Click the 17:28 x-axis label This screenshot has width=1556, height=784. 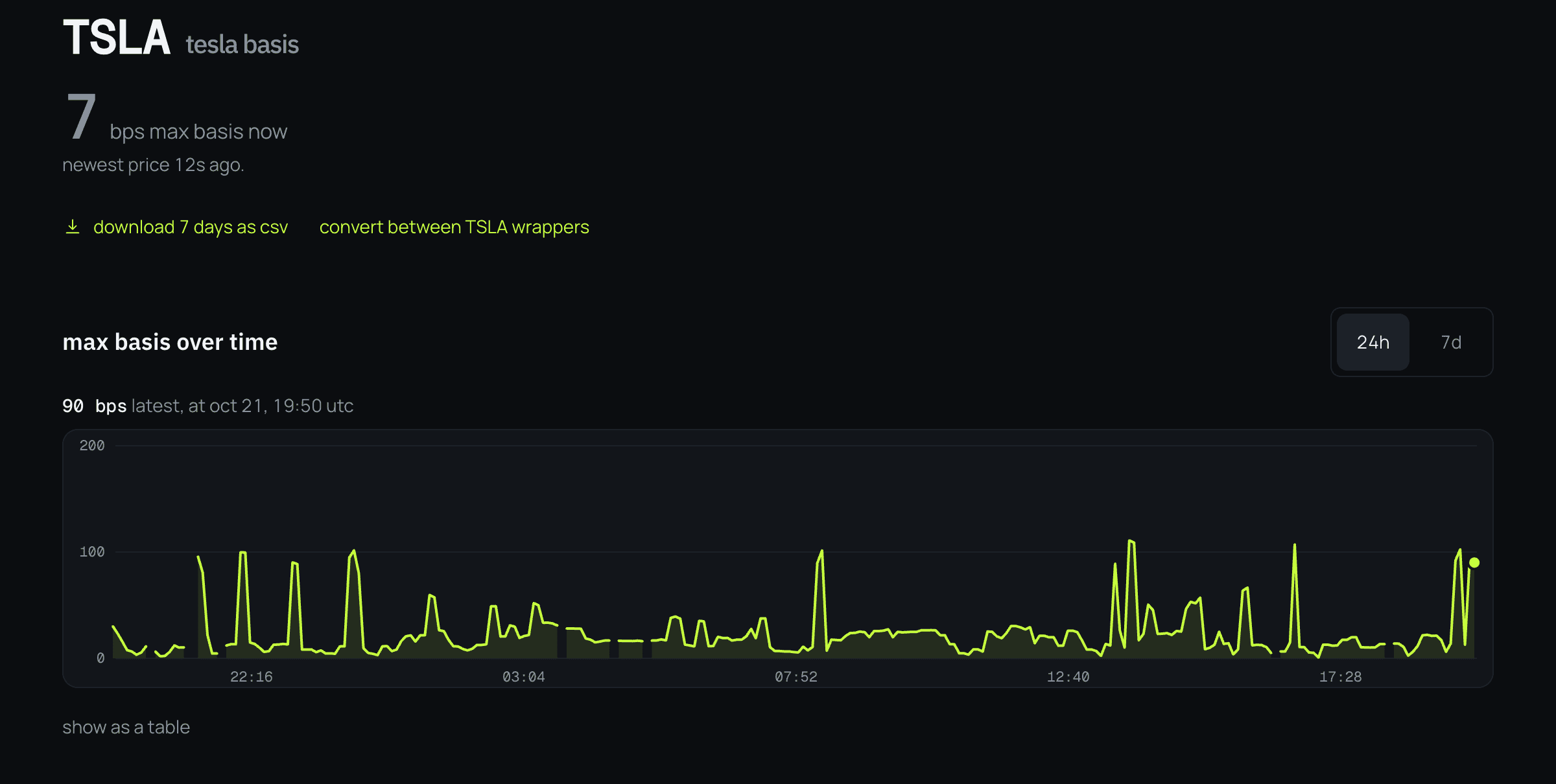pyautogui.click(x=1341, y=676)
